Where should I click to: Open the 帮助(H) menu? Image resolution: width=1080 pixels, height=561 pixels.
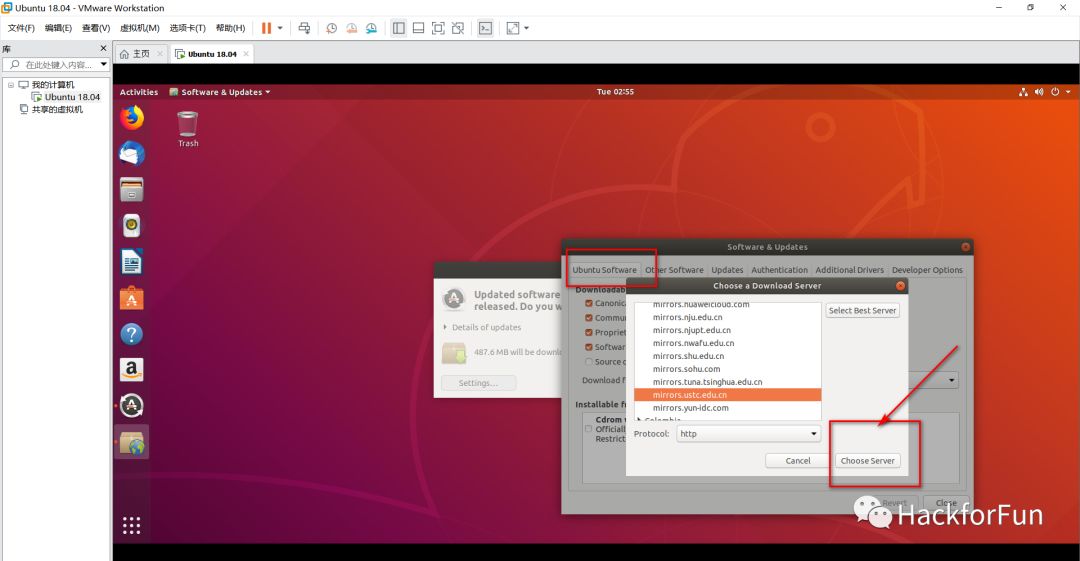click(230, 28)
